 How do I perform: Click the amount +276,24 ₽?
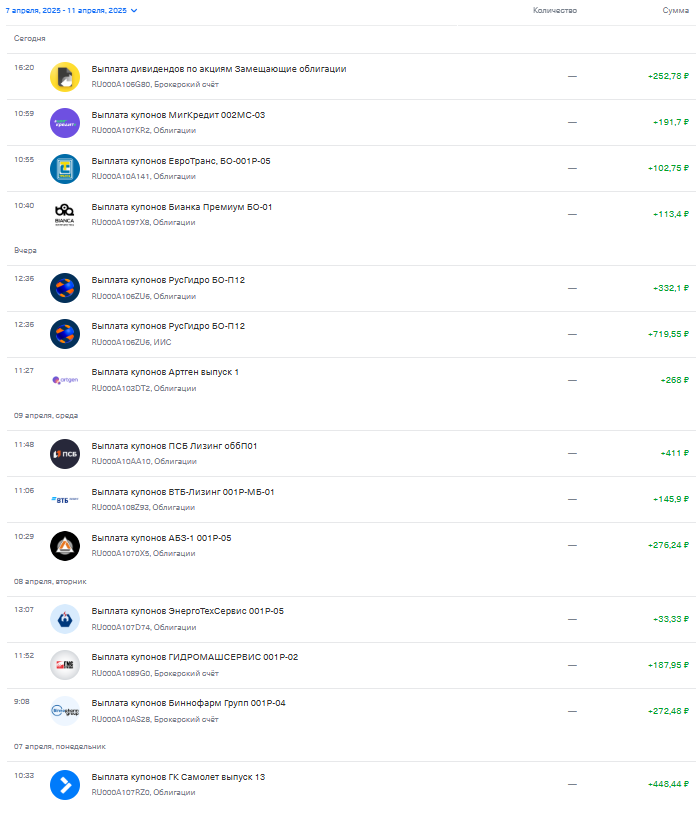click(x=668, y=545)
